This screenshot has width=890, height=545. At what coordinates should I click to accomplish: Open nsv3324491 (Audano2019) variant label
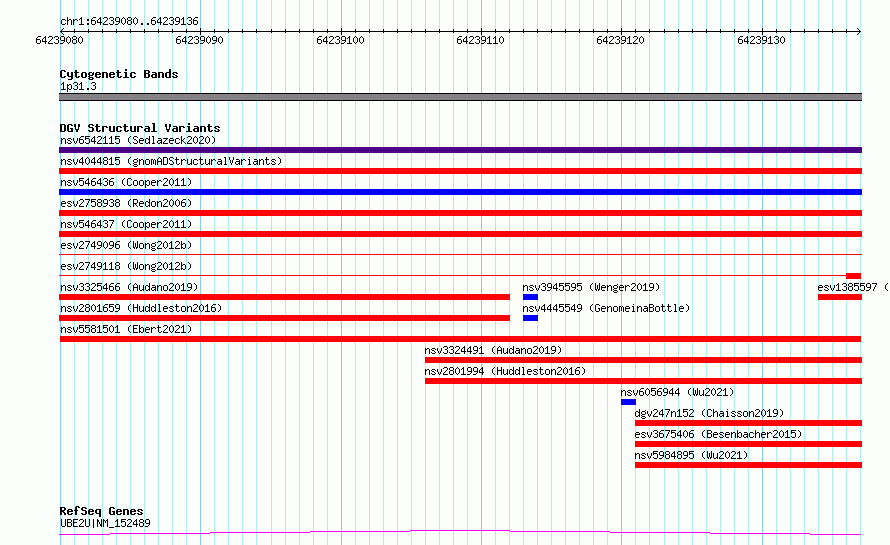click(493, 350)
